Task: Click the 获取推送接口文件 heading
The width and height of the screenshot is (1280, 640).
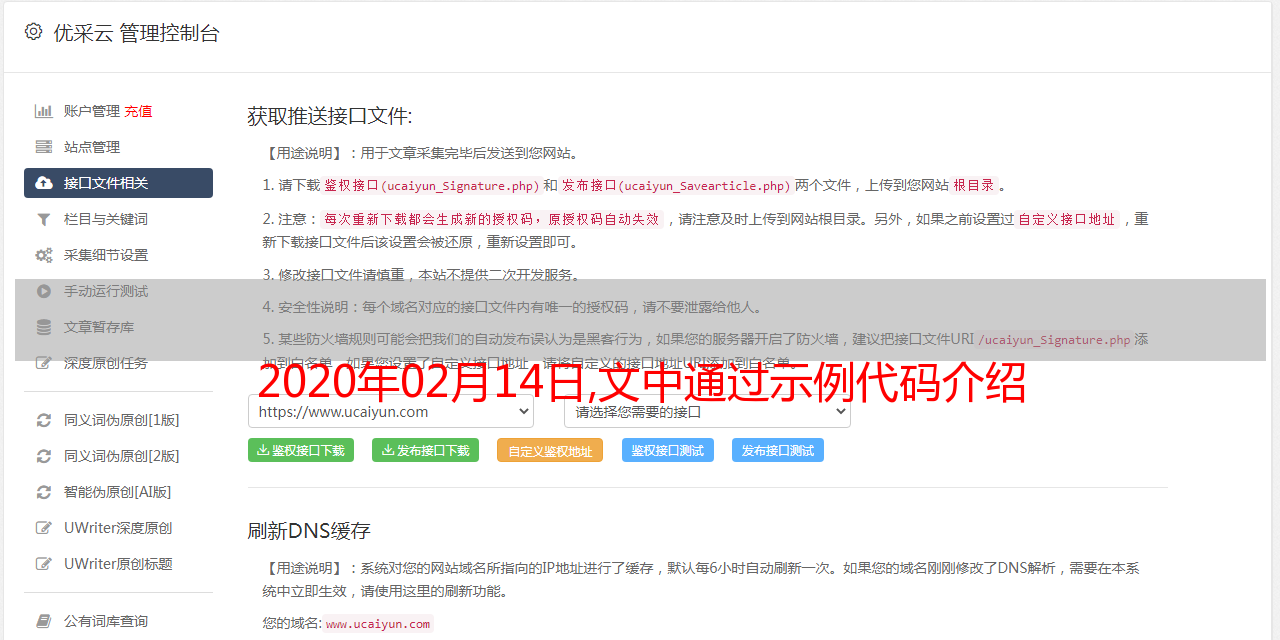Action: [330, 116]
